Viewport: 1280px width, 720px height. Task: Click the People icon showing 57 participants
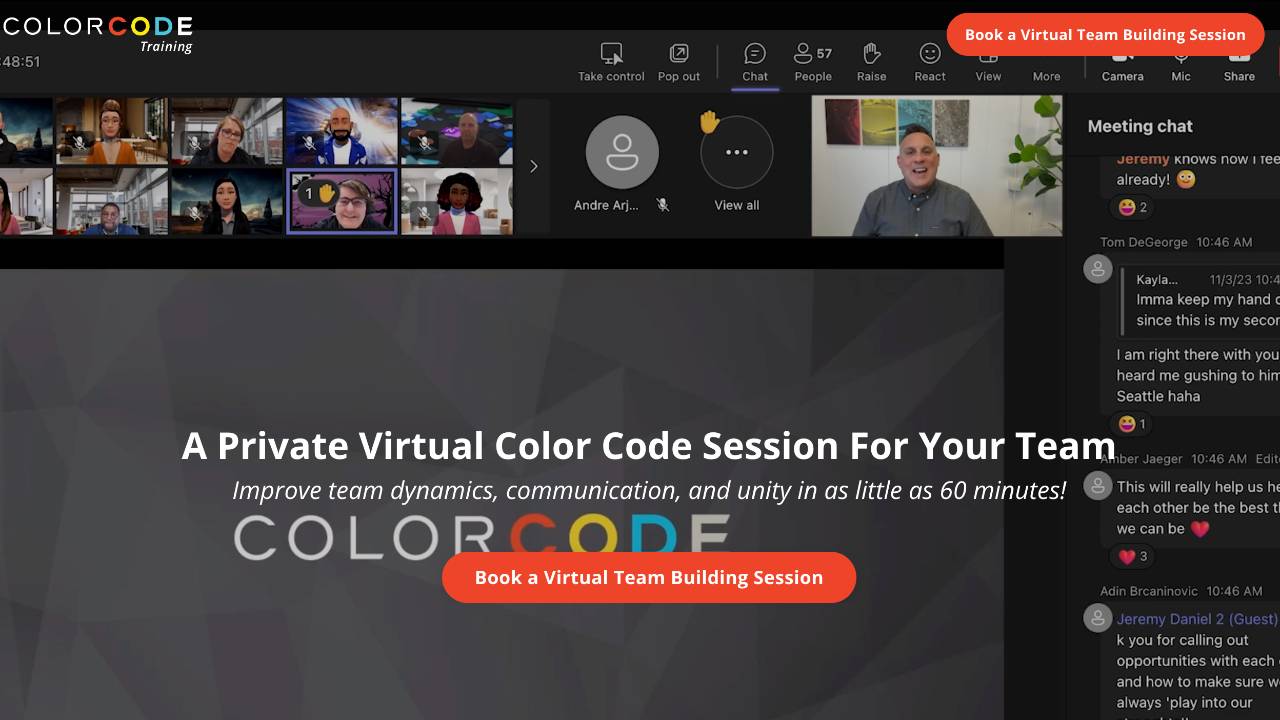813,62
